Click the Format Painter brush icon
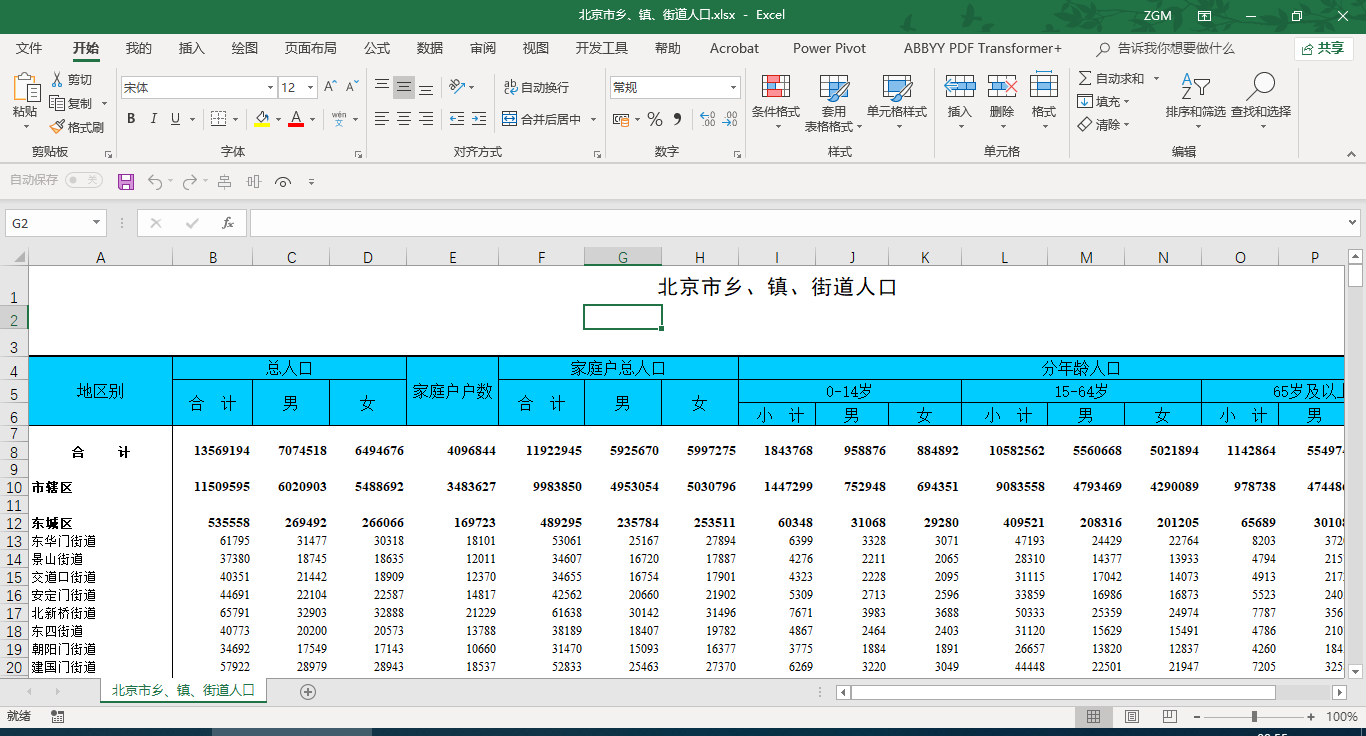Viewport: 1366px width, 736px height. tap(58, 127)
